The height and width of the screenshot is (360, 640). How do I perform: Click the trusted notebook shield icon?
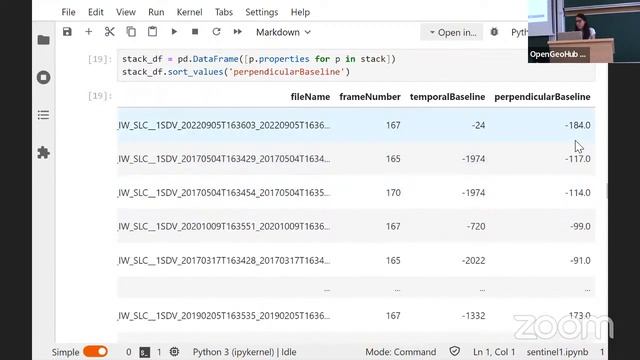[x=455, y=351]
